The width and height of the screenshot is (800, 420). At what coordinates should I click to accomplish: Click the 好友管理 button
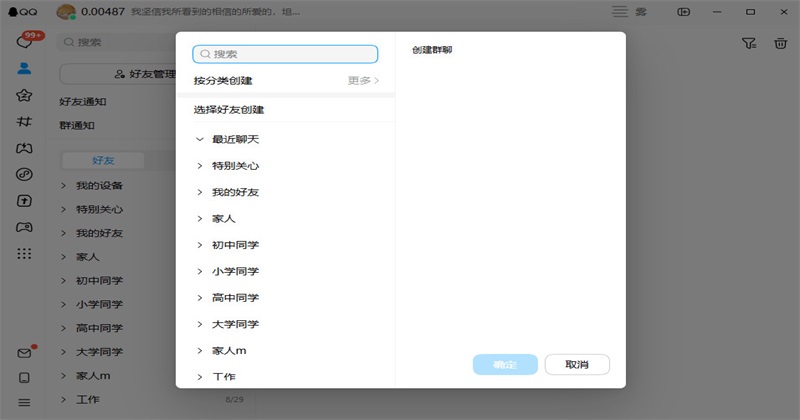coord(118,75)
